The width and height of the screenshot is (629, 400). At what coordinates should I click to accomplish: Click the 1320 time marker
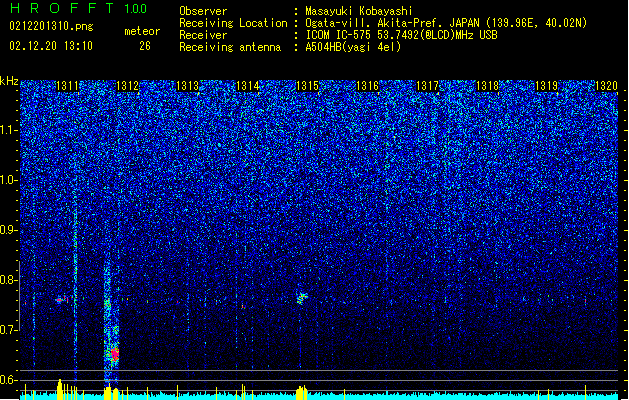(606, 86)
